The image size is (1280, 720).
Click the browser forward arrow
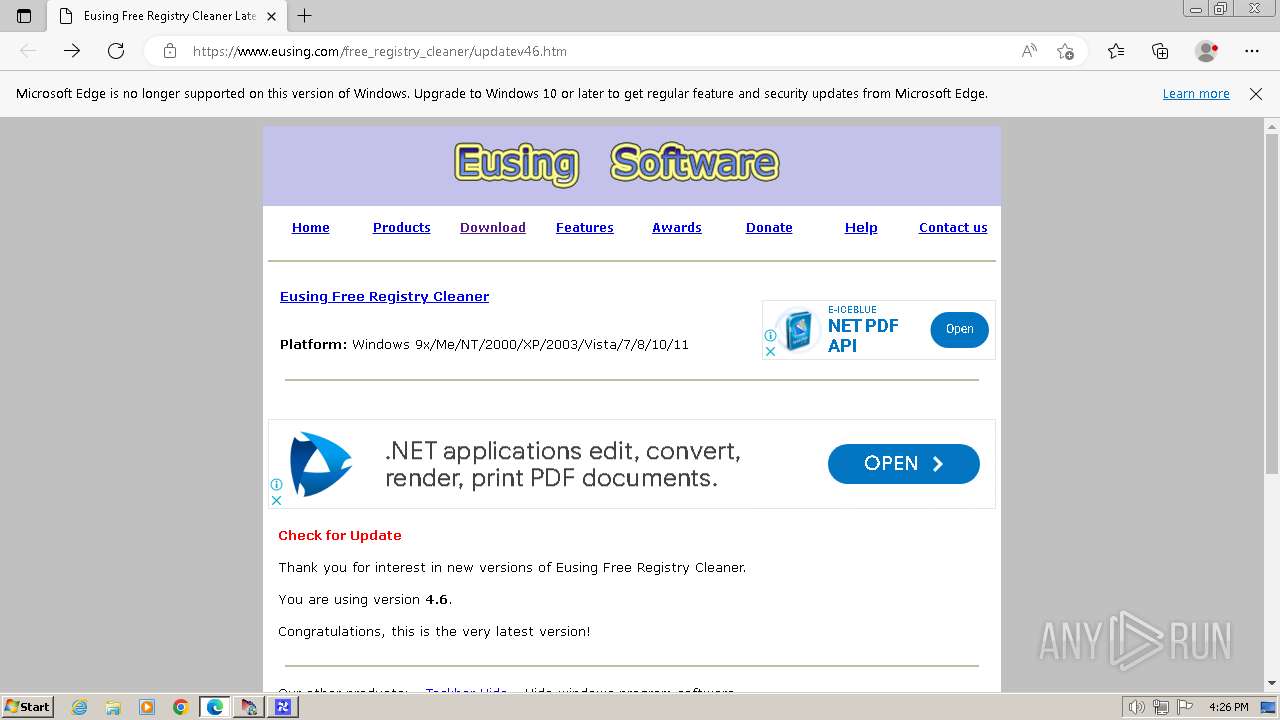click(72, 51)
